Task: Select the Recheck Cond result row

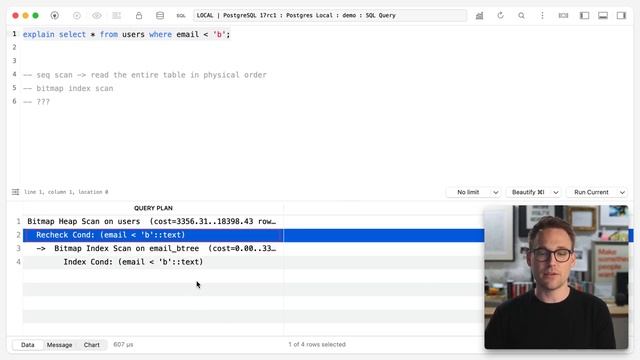Action: coord(153,235)
